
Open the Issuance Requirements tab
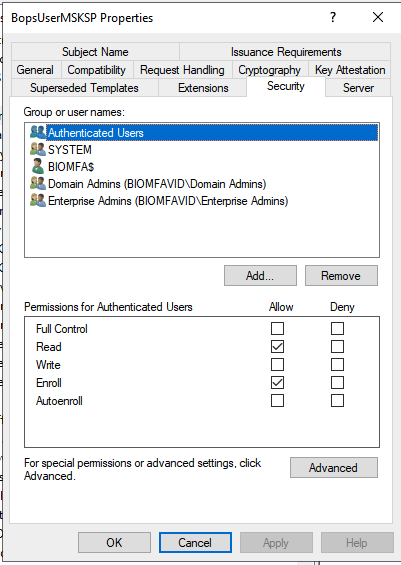click(286, 52)
